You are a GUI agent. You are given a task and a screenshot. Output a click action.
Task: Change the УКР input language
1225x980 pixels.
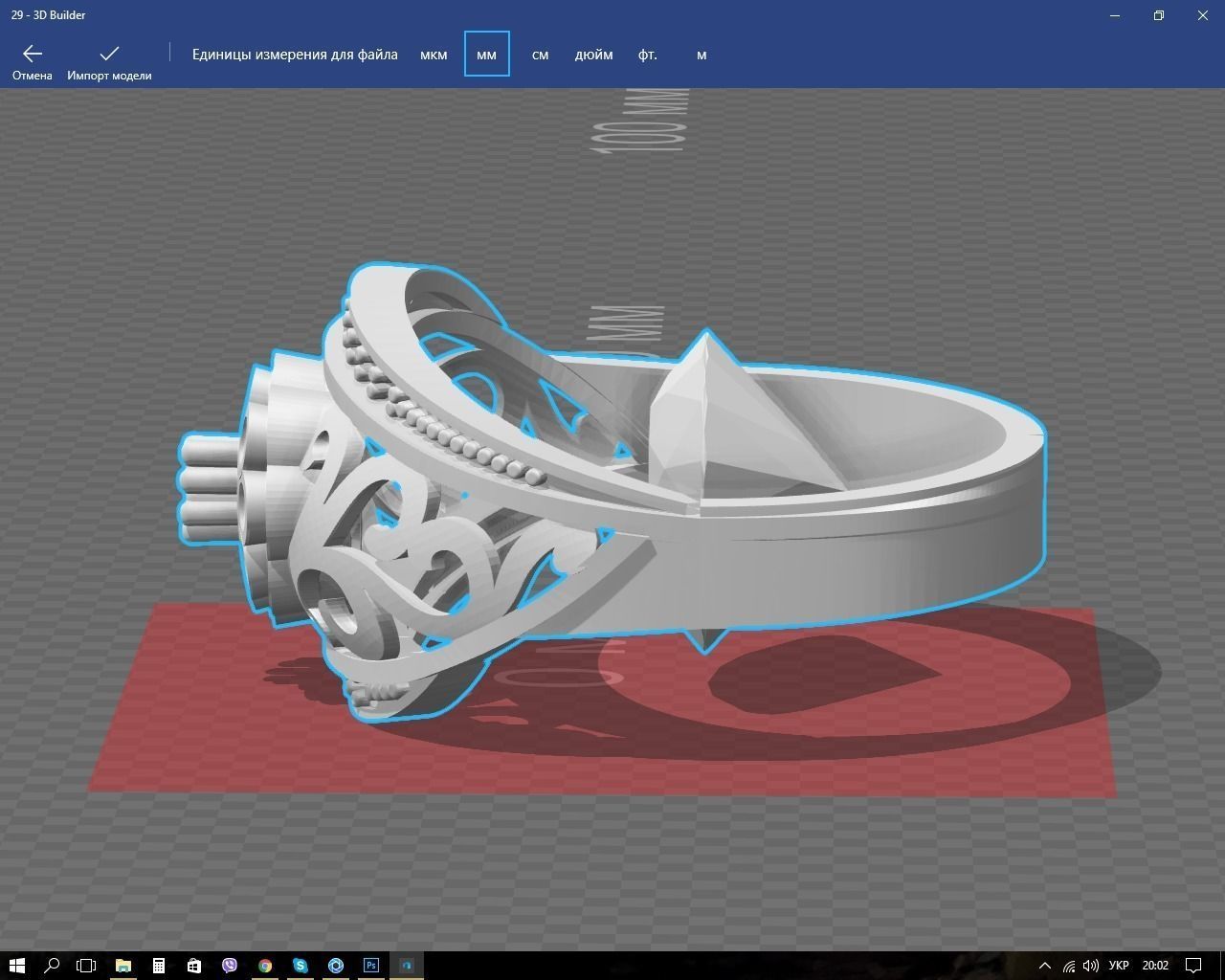point(1118,966)
